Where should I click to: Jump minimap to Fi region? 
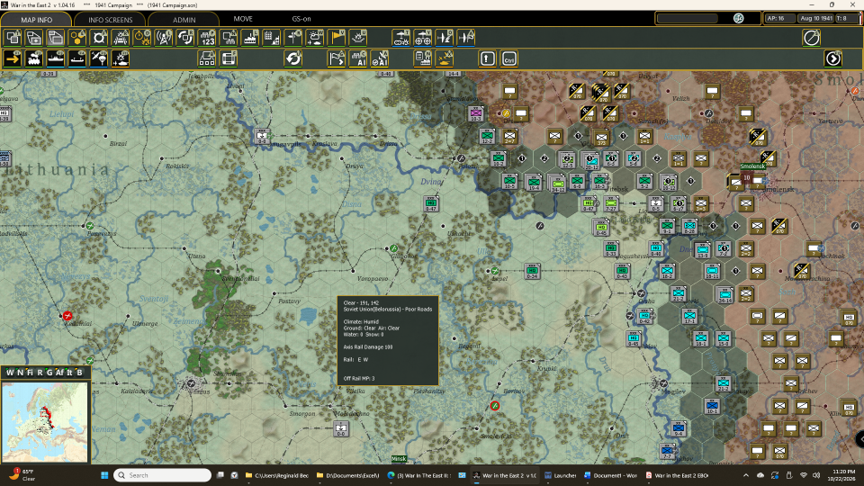pyautogui.click(x=30, y=372)
